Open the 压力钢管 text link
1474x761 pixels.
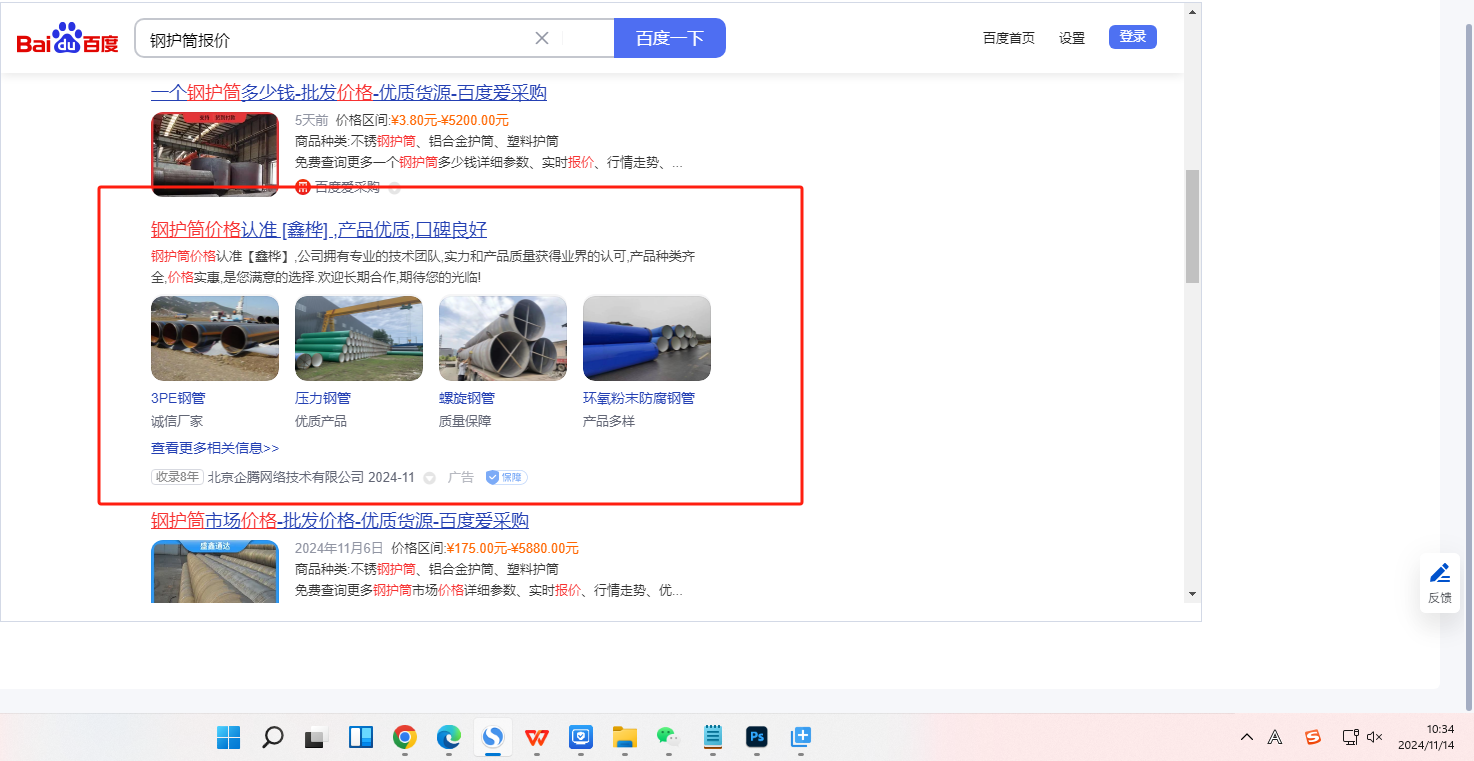coord(323,398)
